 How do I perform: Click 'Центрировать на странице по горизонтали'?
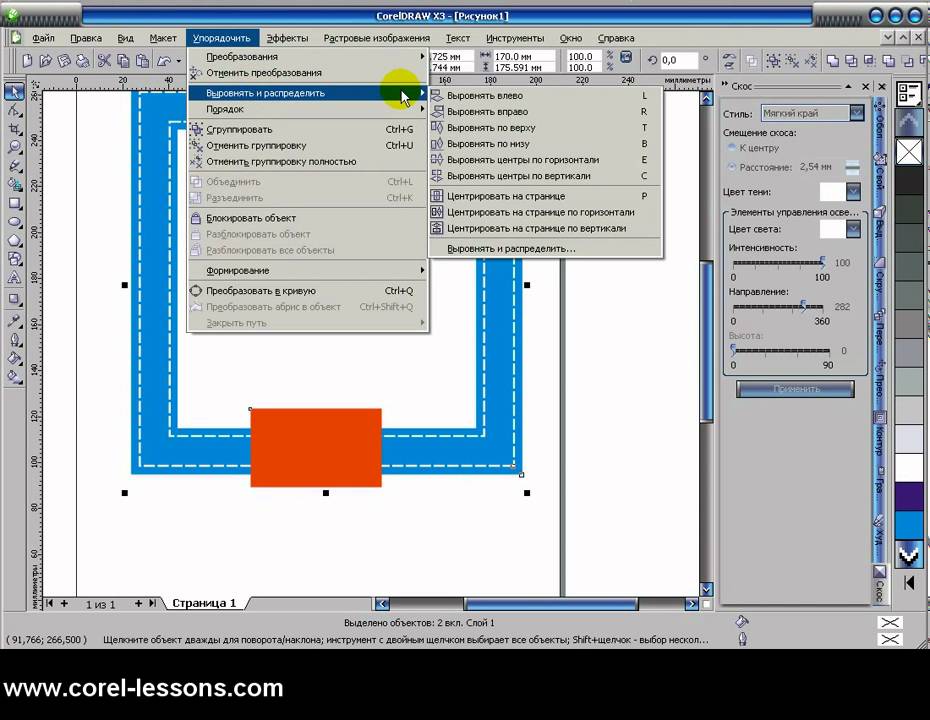coord(546,212)
